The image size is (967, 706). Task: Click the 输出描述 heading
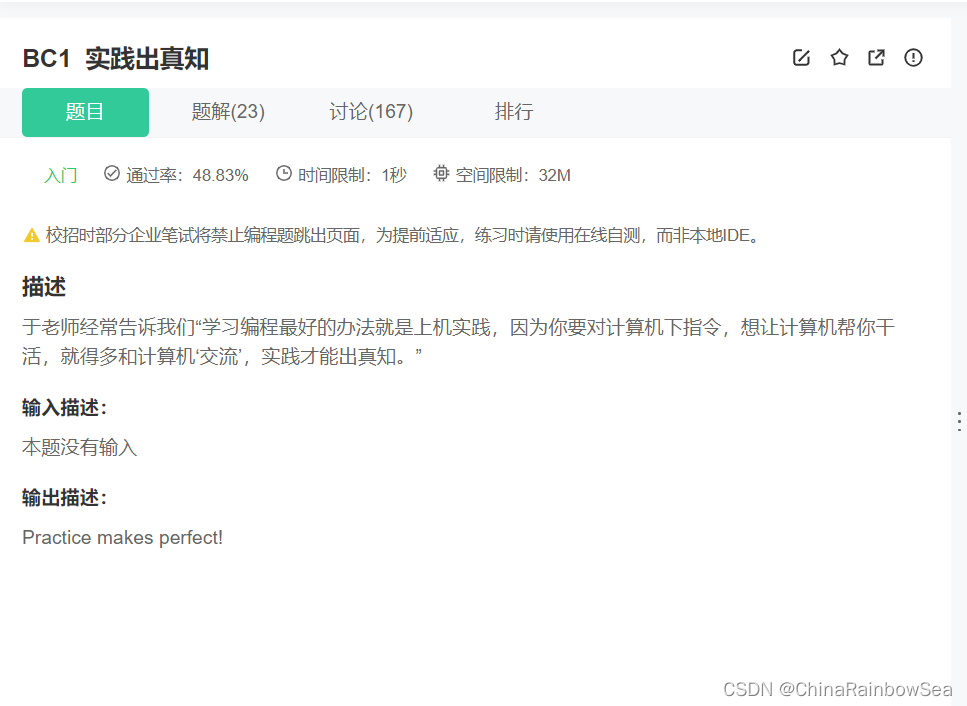(x=64, y=498)
